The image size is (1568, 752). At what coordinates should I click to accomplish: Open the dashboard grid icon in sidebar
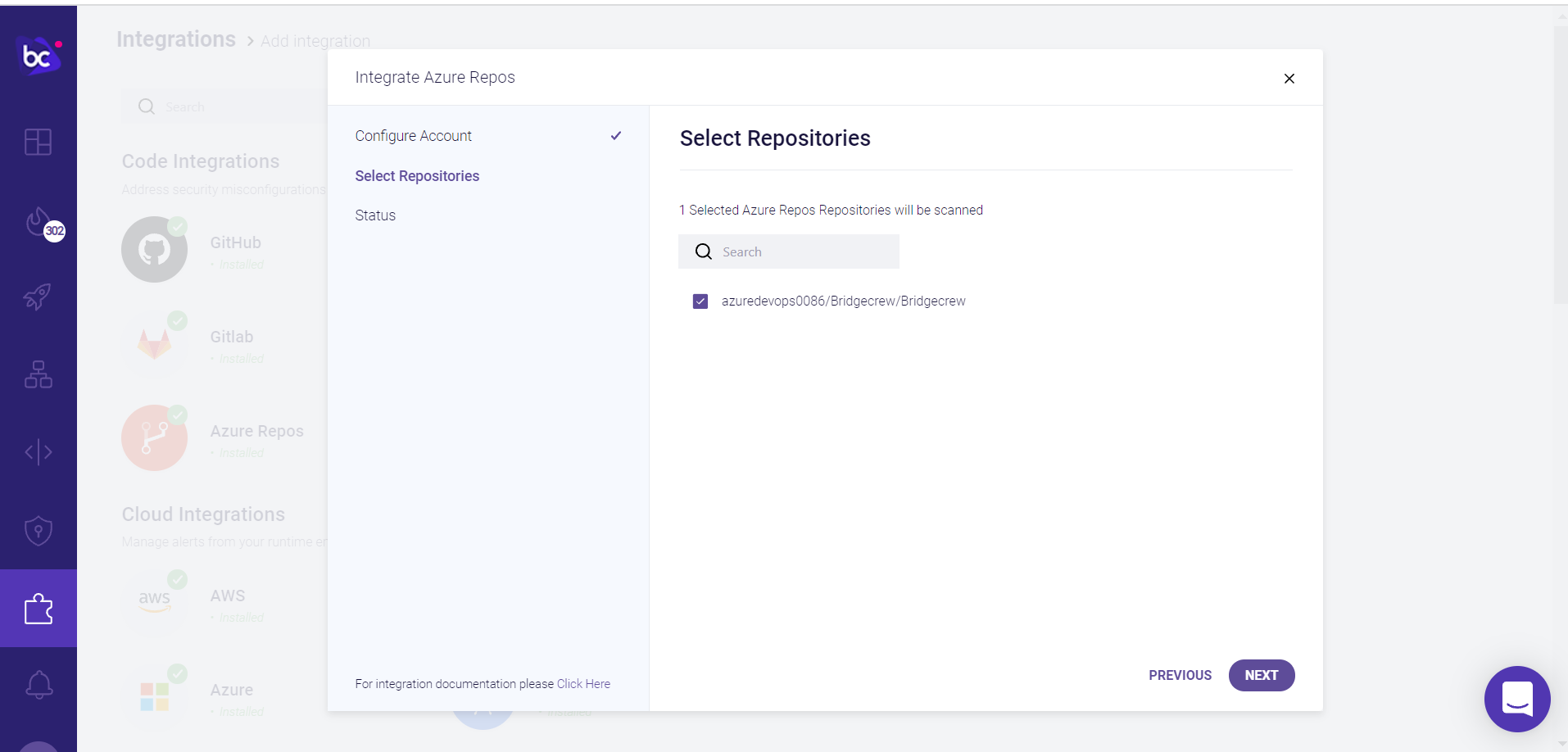tap(39, 143)
